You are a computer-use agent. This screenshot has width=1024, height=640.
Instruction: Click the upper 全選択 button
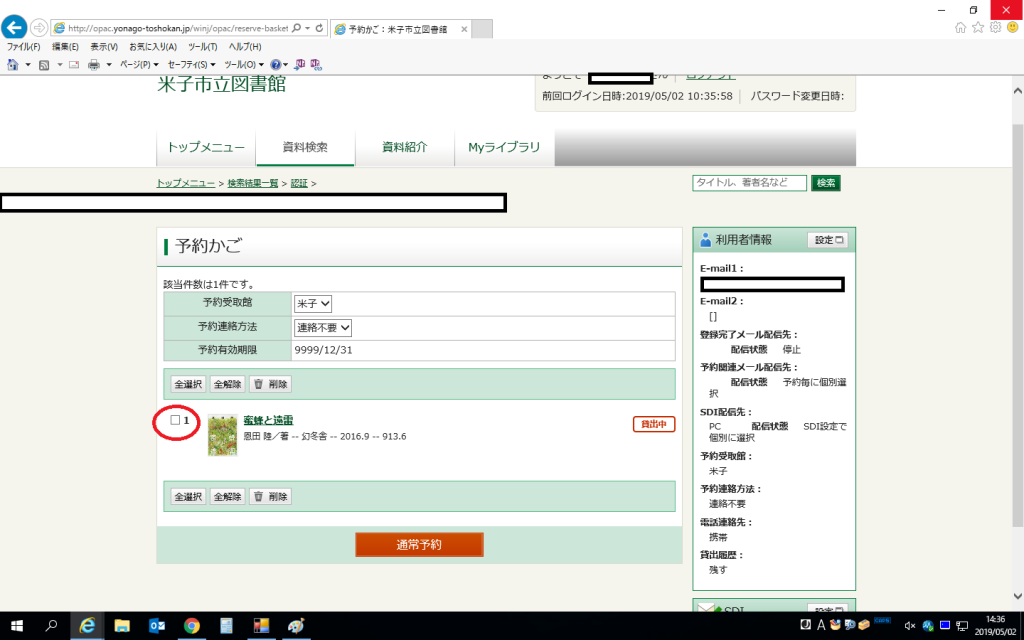188,384
